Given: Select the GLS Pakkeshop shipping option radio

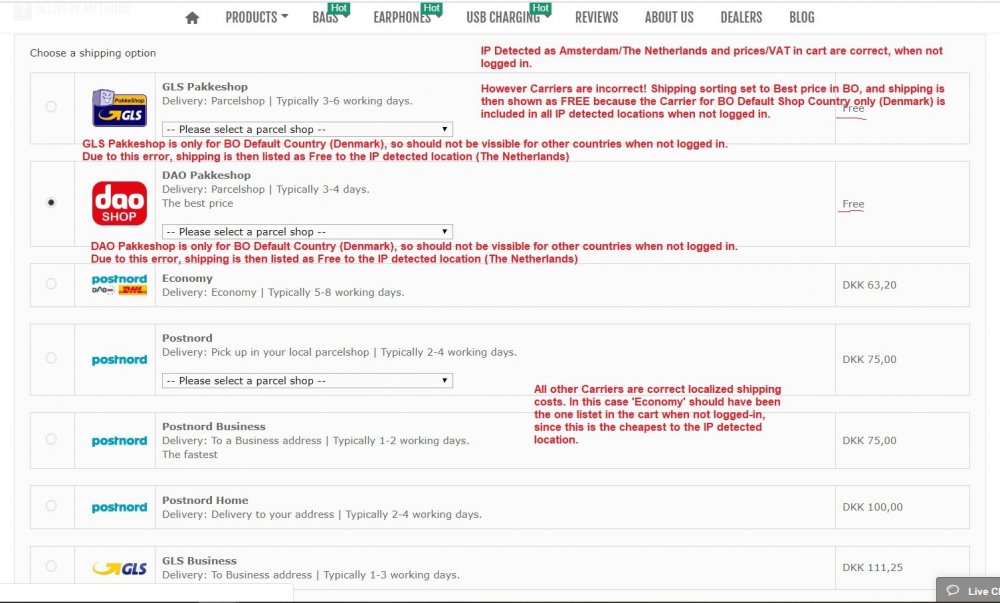Looking at the screenshot, I should coord(51,106).
